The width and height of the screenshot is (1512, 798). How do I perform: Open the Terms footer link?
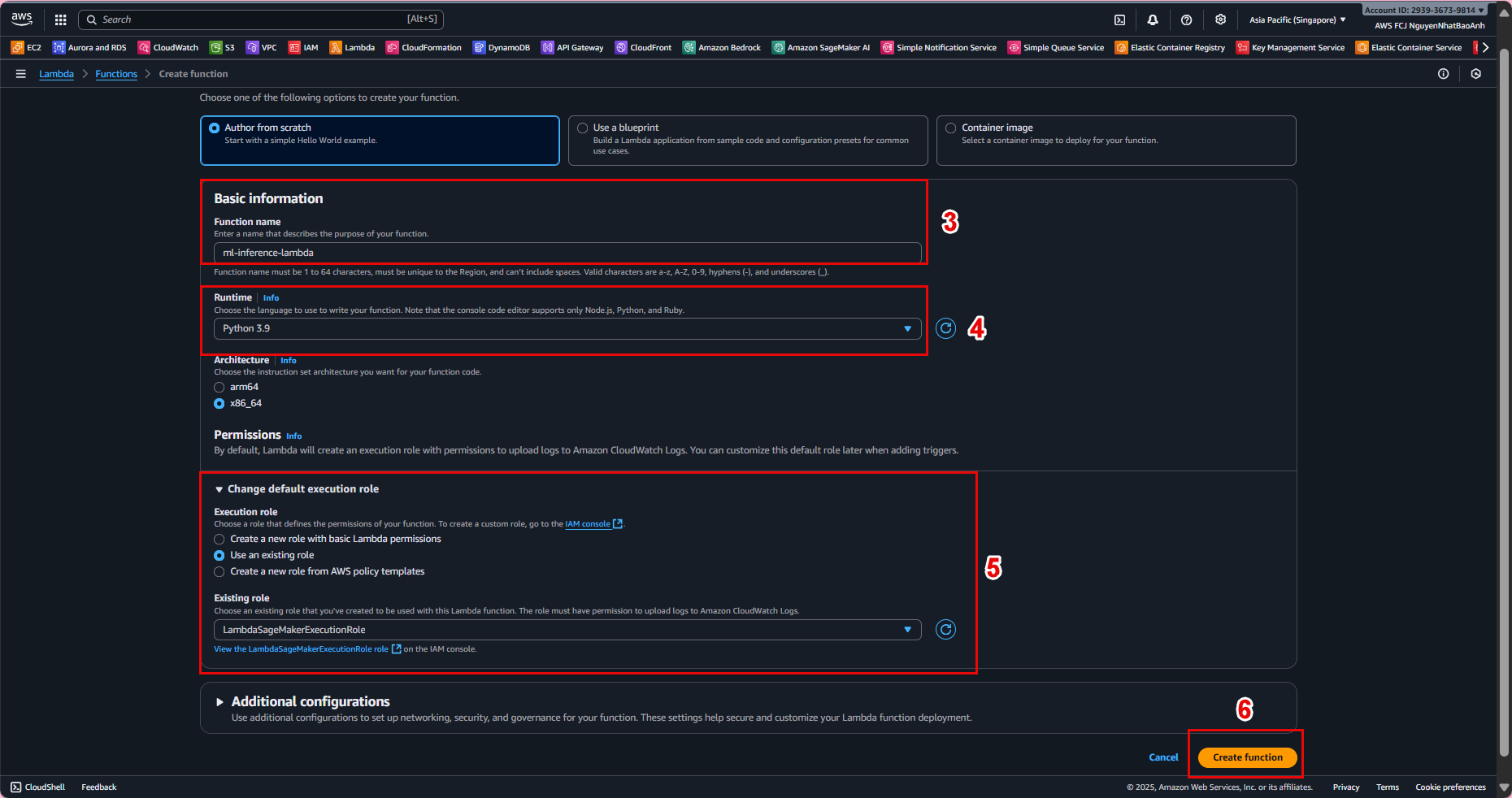point(1388,787)
